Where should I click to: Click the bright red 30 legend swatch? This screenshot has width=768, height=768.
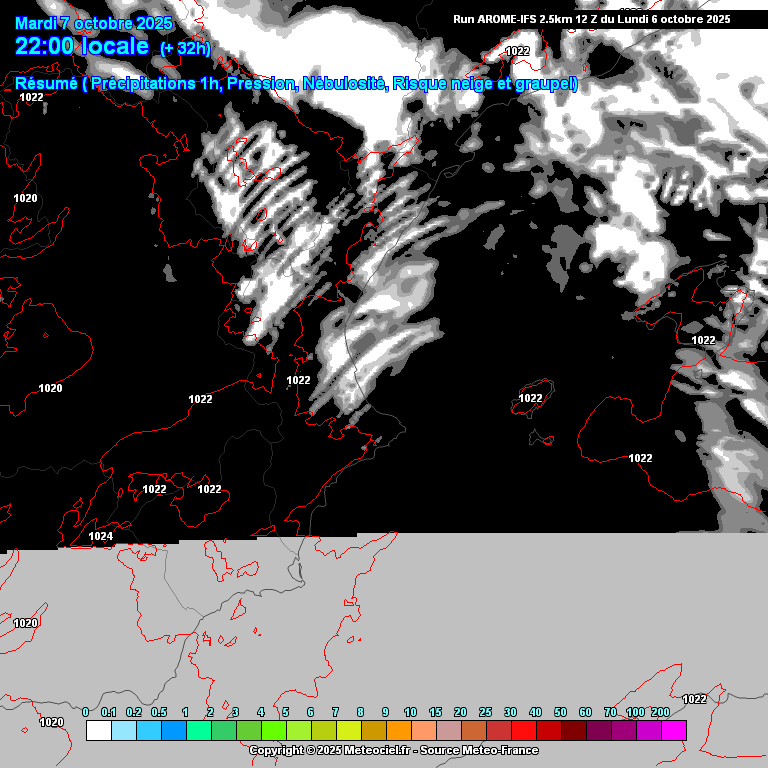point(524,731)
